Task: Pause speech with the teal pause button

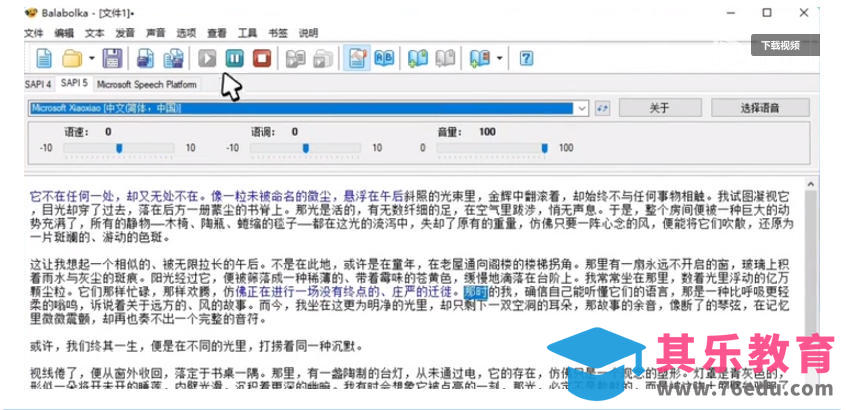Action: tap(235, 58)
